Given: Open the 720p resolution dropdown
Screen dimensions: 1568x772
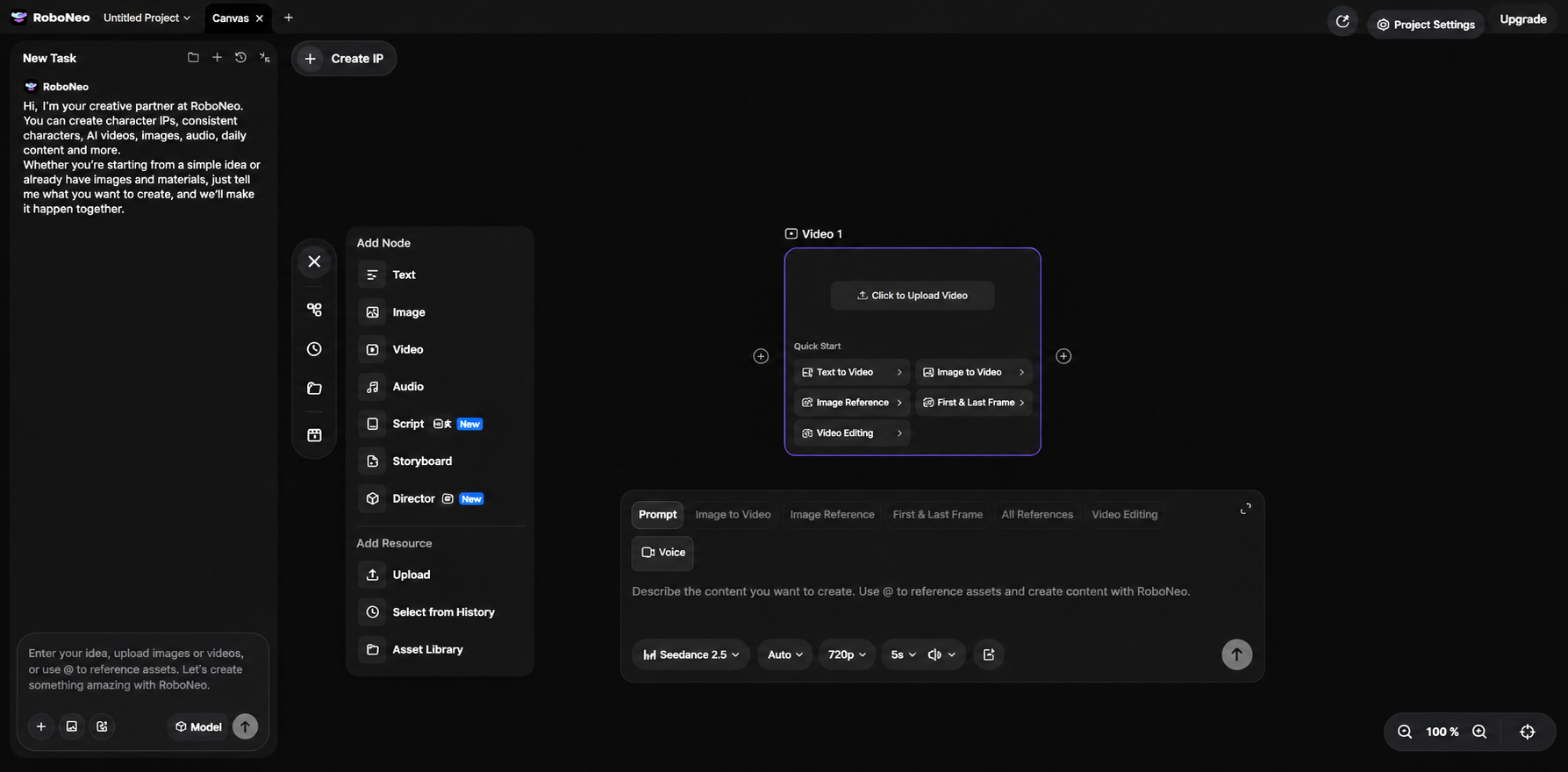Looking at the screenshot, I should 847,654.
